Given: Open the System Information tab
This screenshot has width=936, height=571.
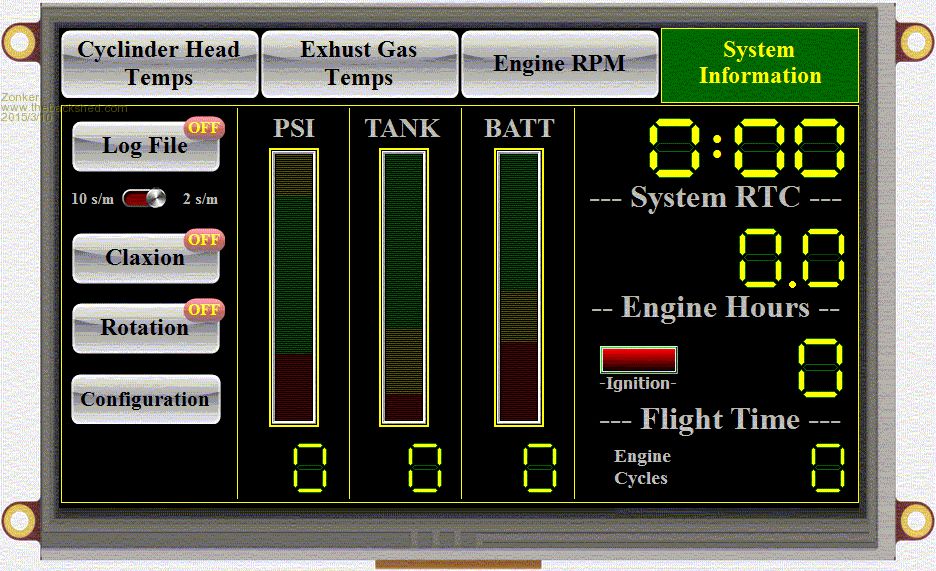Looking at the screenshot, I should [759, 63].
